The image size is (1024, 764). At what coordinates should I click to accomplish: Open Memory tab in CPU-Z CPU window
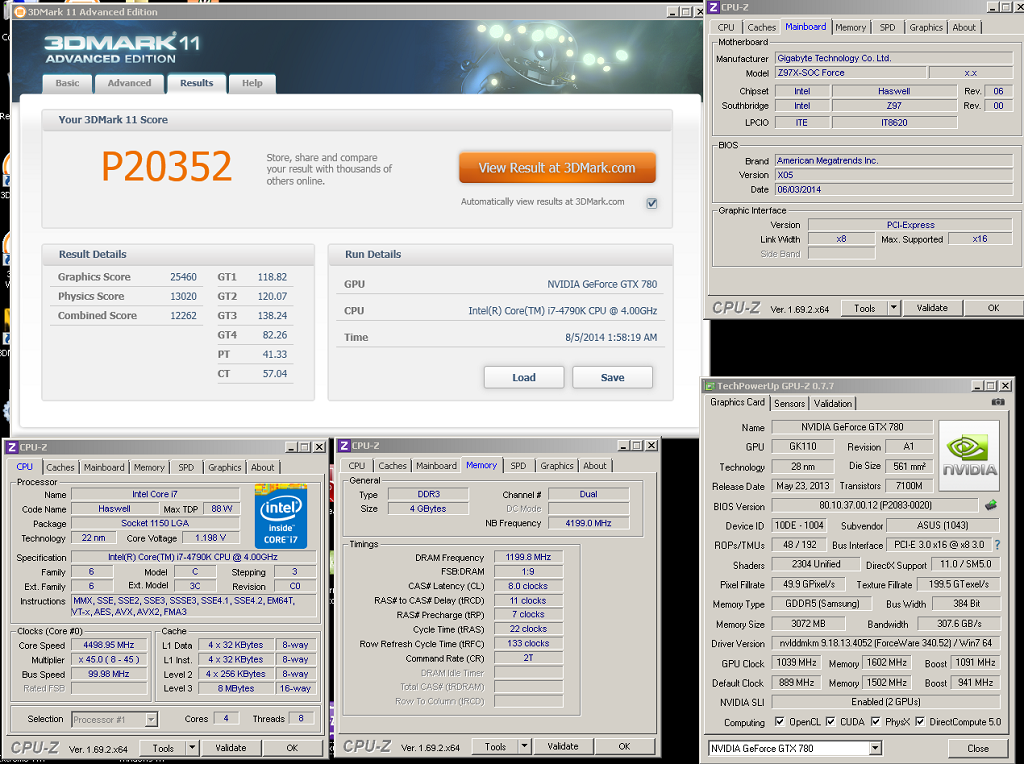click(x=149, y=468)
